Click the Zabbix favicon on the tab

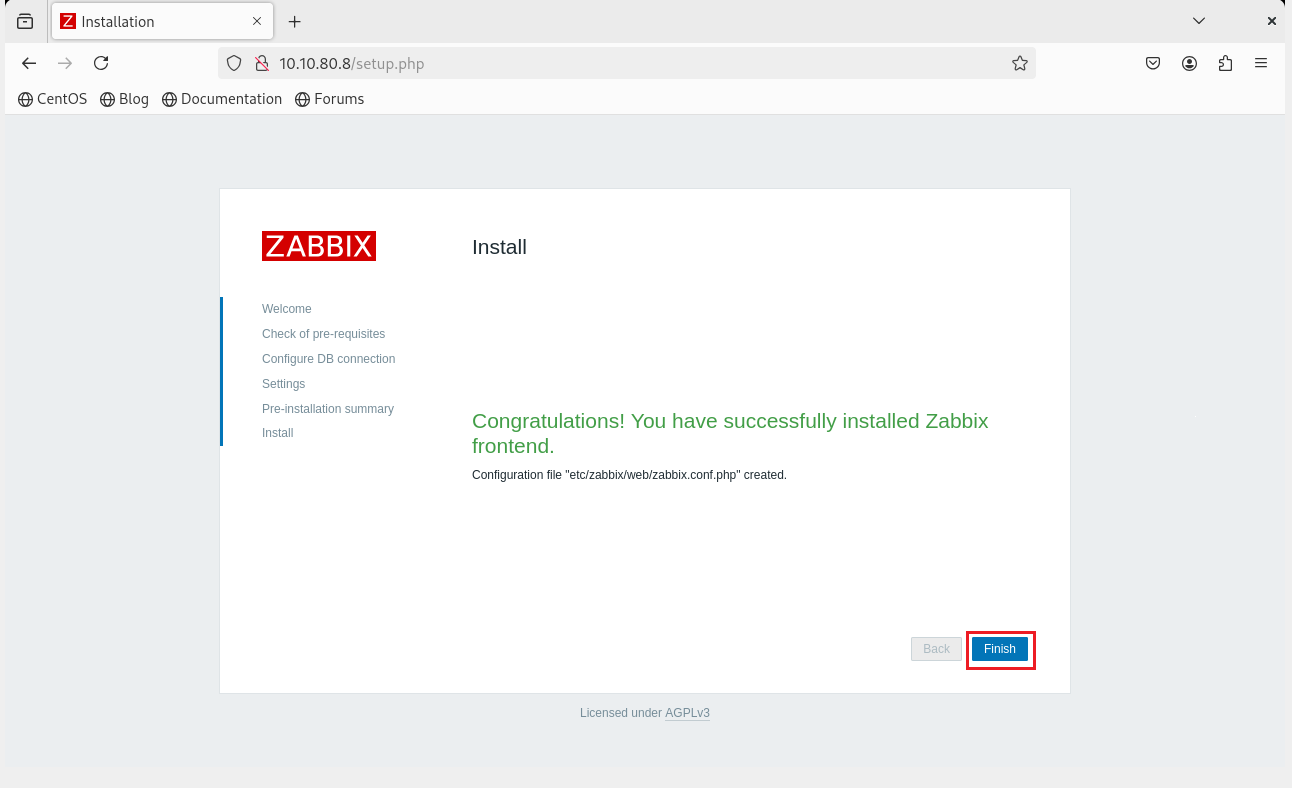pos(68,21)
